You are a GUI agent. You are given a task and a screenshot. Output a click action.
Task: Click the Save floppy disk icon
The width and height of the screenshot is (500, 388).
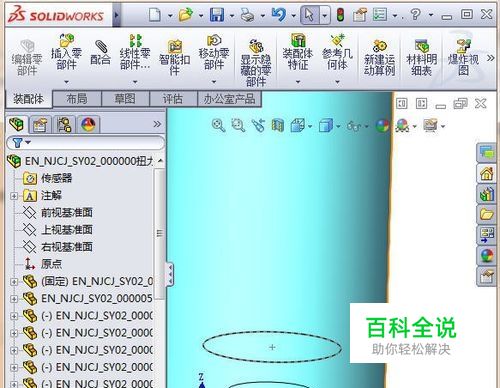tap(217, 15)
